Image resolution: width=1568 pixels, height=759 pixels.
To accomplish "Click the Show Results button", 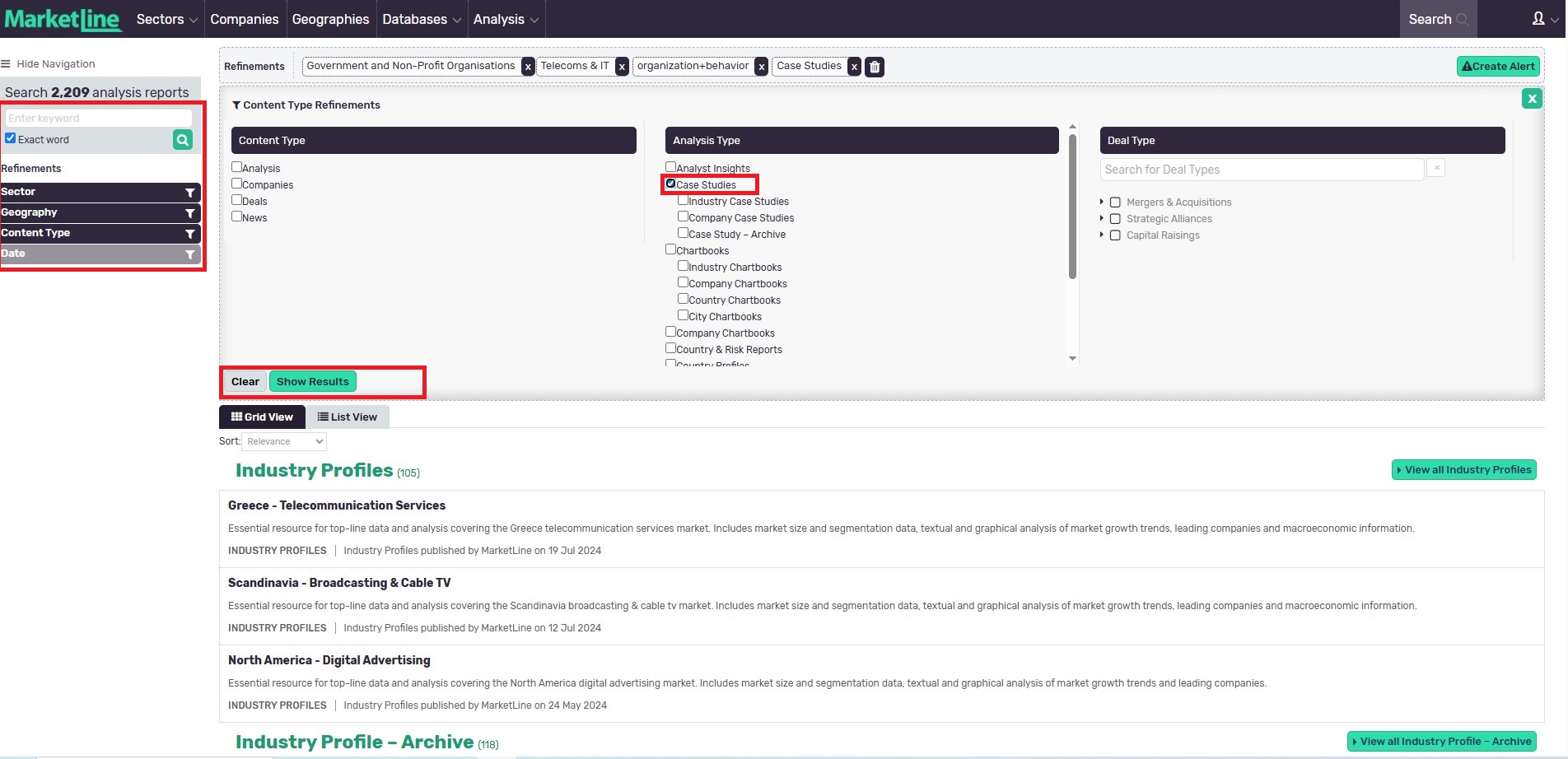I will pyautogui.click(x=312, y=382).
